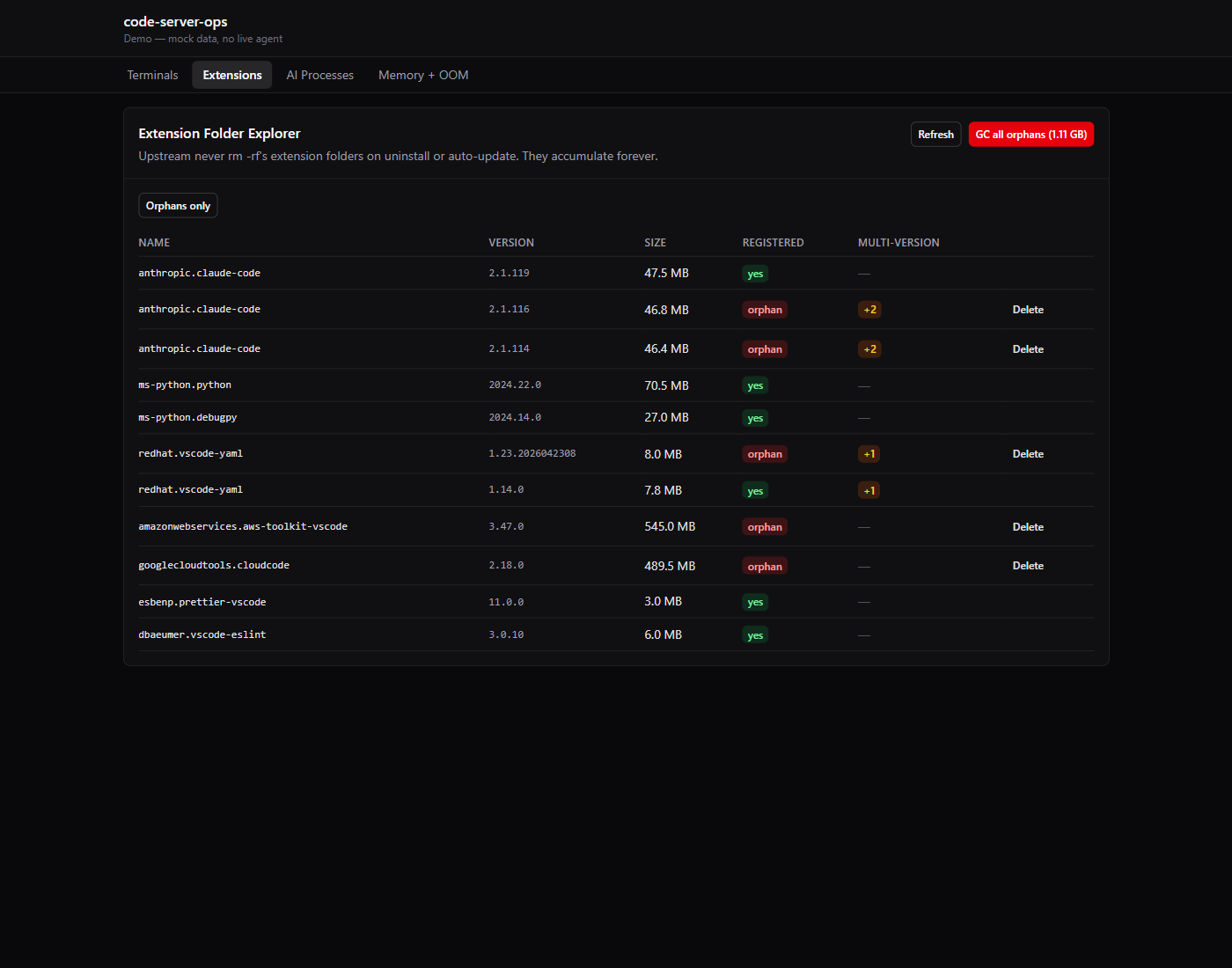1232x968 pixels.
Task: Click the version 2024.22.0 cell
Action: (515, 385)
